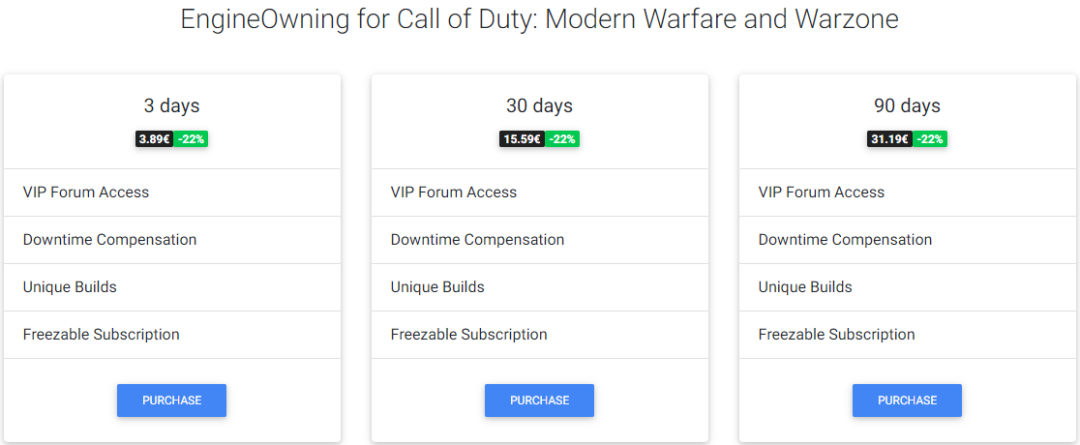Select the 31.19€ price badge
This screenshot has width=1080, height=445.
(890, 139)
